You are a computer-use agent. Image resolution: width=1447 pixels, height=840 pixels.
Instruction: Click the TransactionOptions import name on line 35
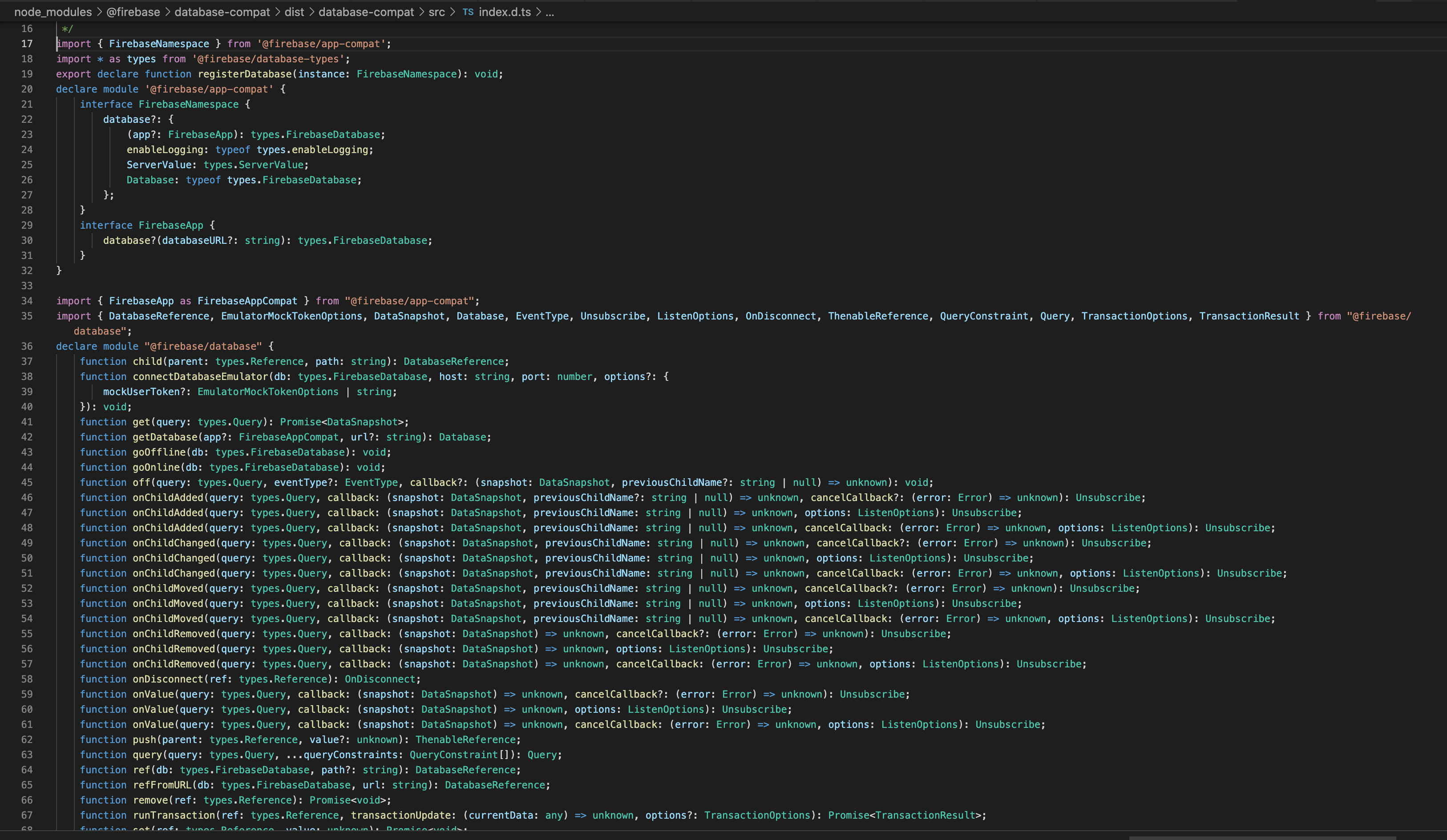coord(1134,316)
